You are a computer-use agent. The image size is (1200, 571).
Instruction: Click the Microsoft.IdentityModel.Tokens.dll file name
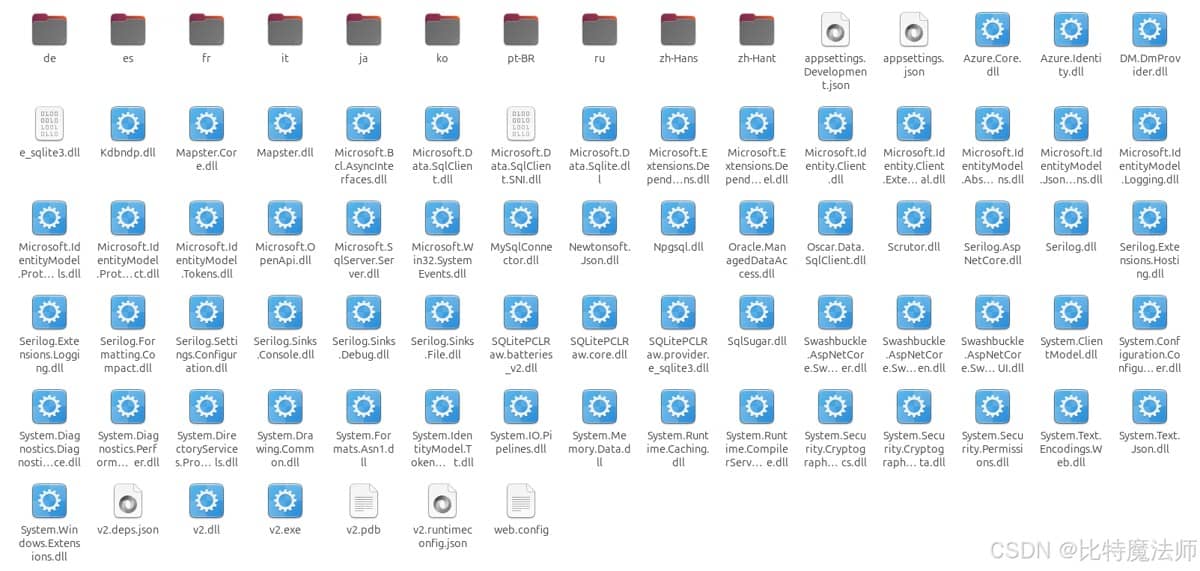[x=206, y=260]
